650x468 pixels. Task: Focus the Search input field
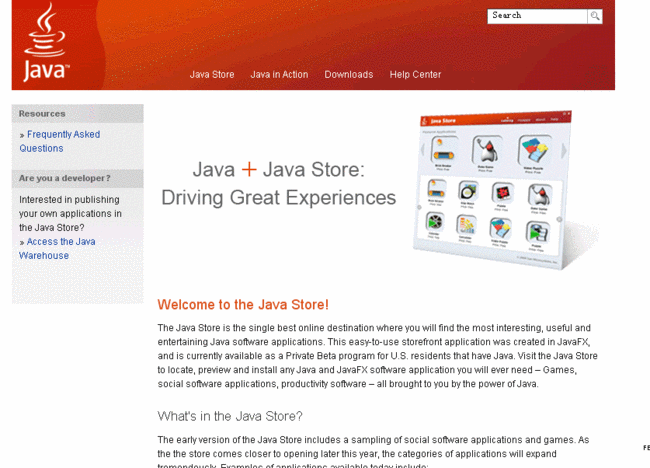click(537, 16)
